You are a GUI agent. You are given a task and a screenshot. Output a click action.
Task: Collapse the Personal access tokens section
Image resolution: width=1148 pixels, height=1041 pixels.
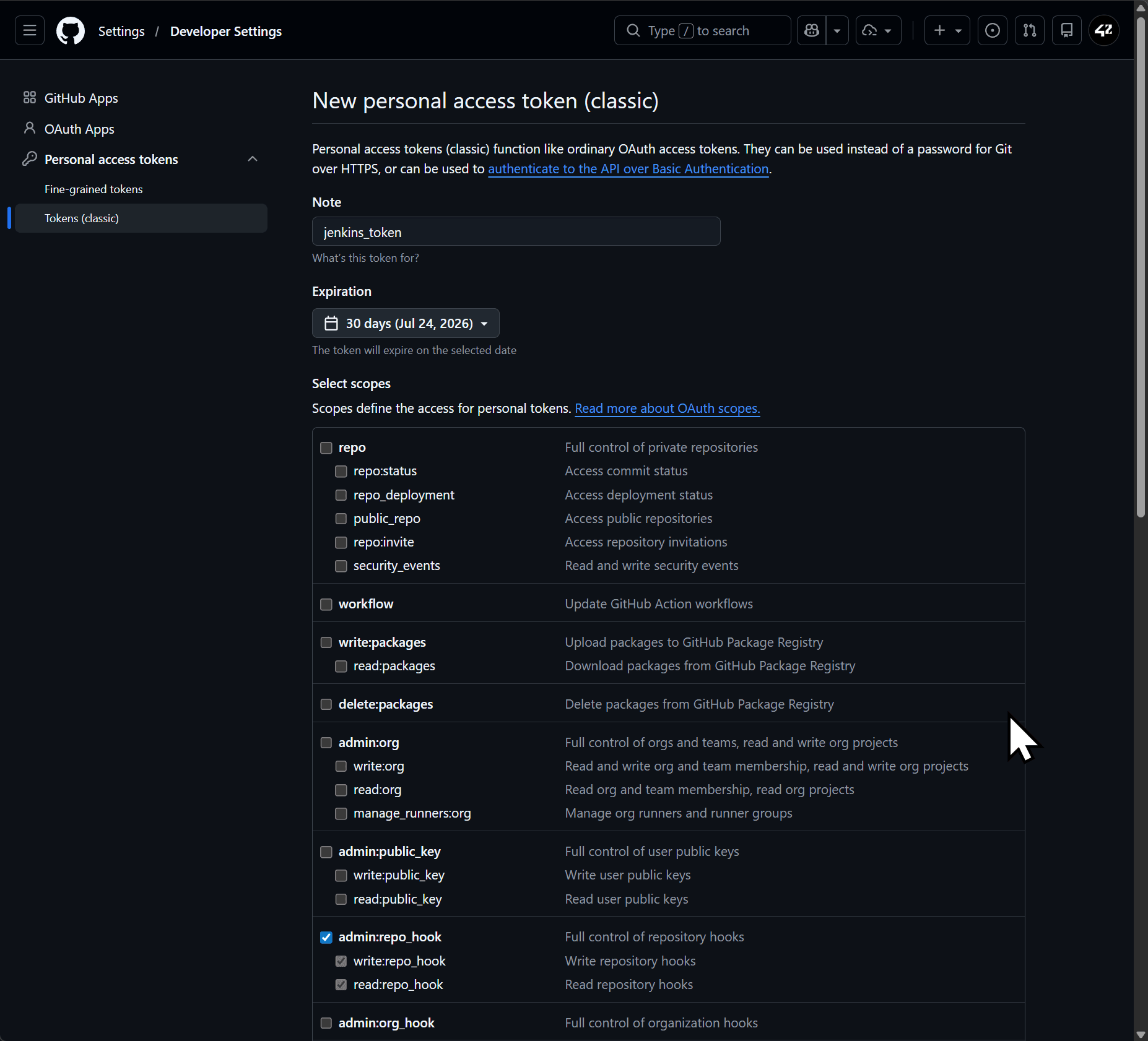point(253,159)
